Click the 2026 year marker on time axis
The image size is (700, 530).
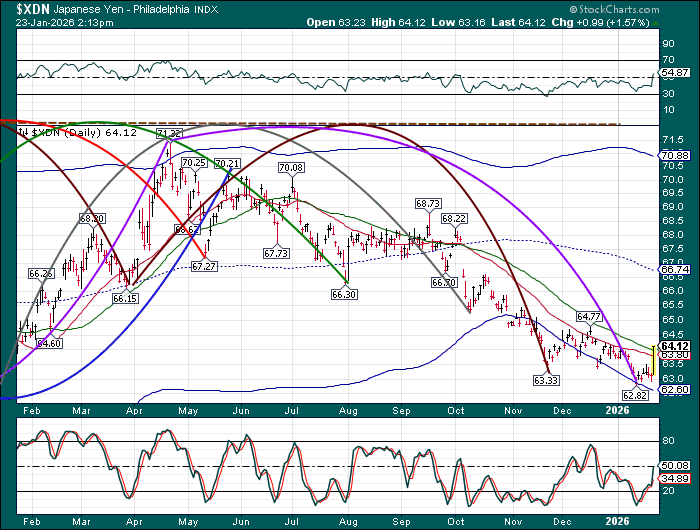coord(619,520)
